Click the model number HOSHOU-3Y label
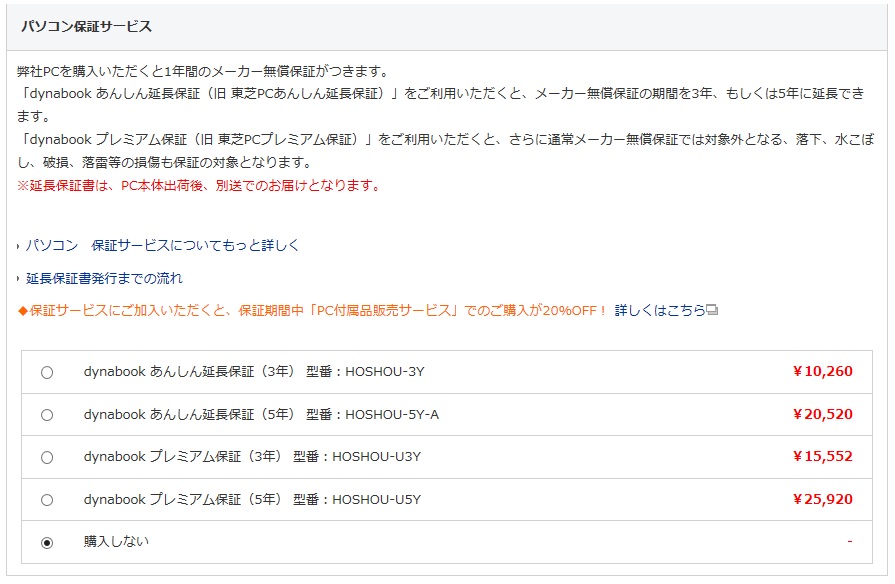895x584 pixels. [385, 372]
